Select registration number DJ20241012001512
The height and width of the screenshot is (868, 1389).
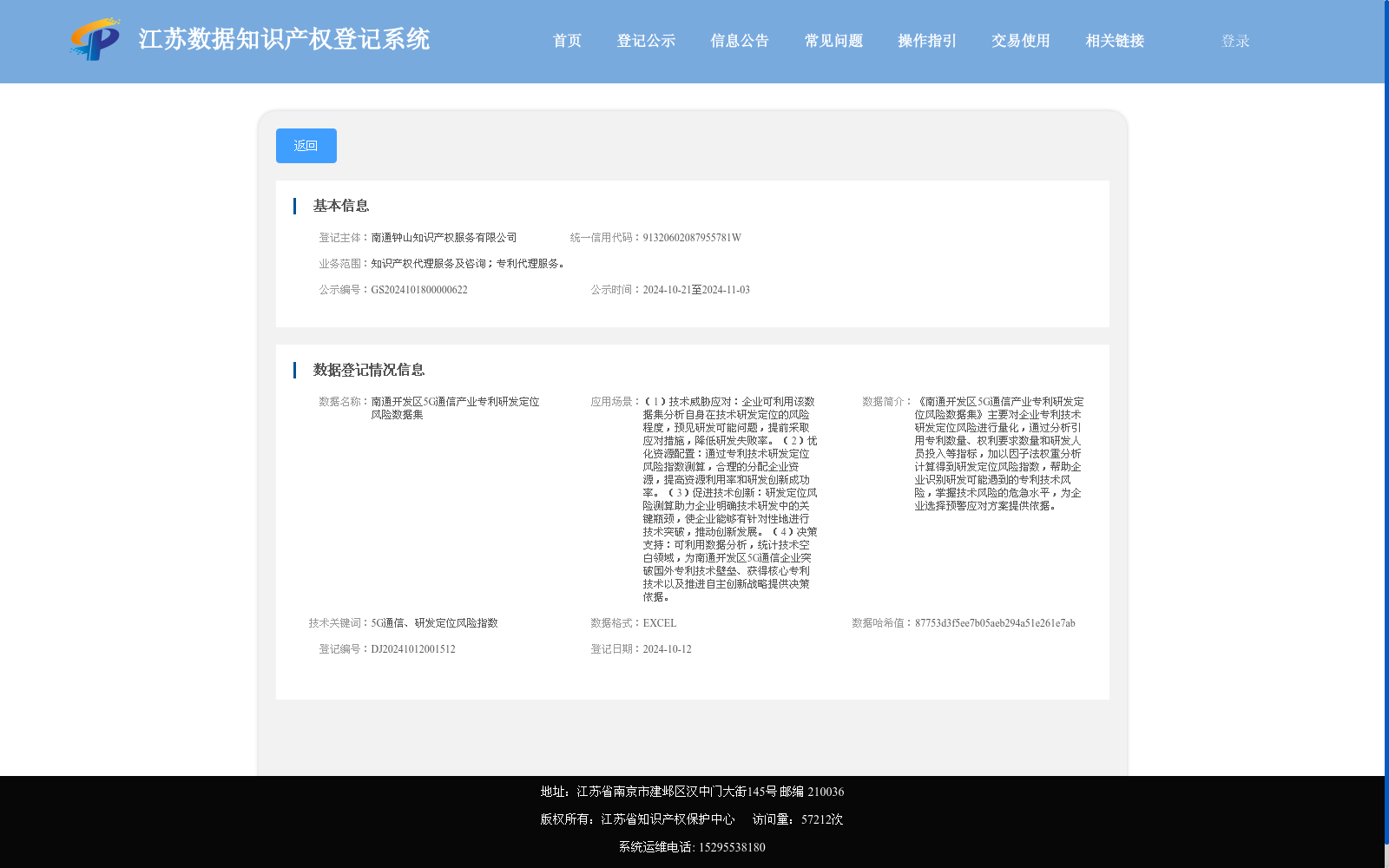click(x=413, y=649)
